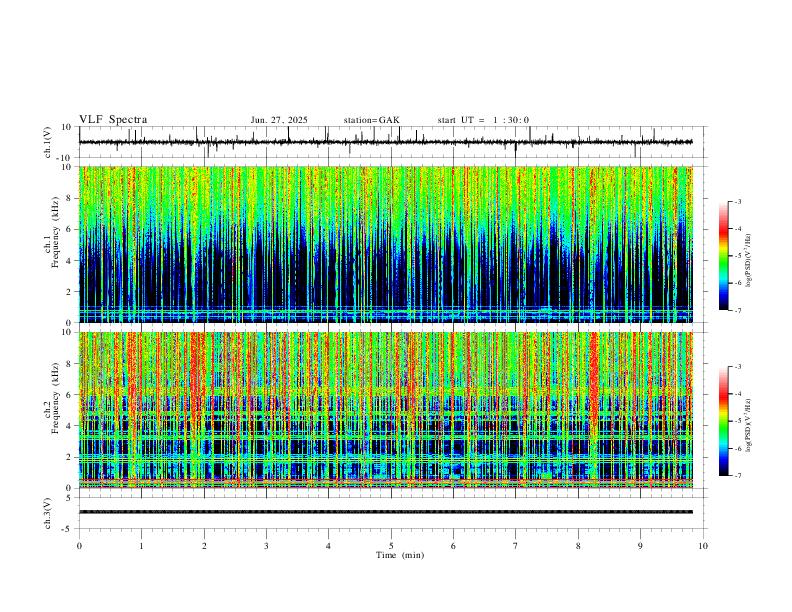Click time axis tick label "7"
The image size is (792, 612).
coord(516,546)
